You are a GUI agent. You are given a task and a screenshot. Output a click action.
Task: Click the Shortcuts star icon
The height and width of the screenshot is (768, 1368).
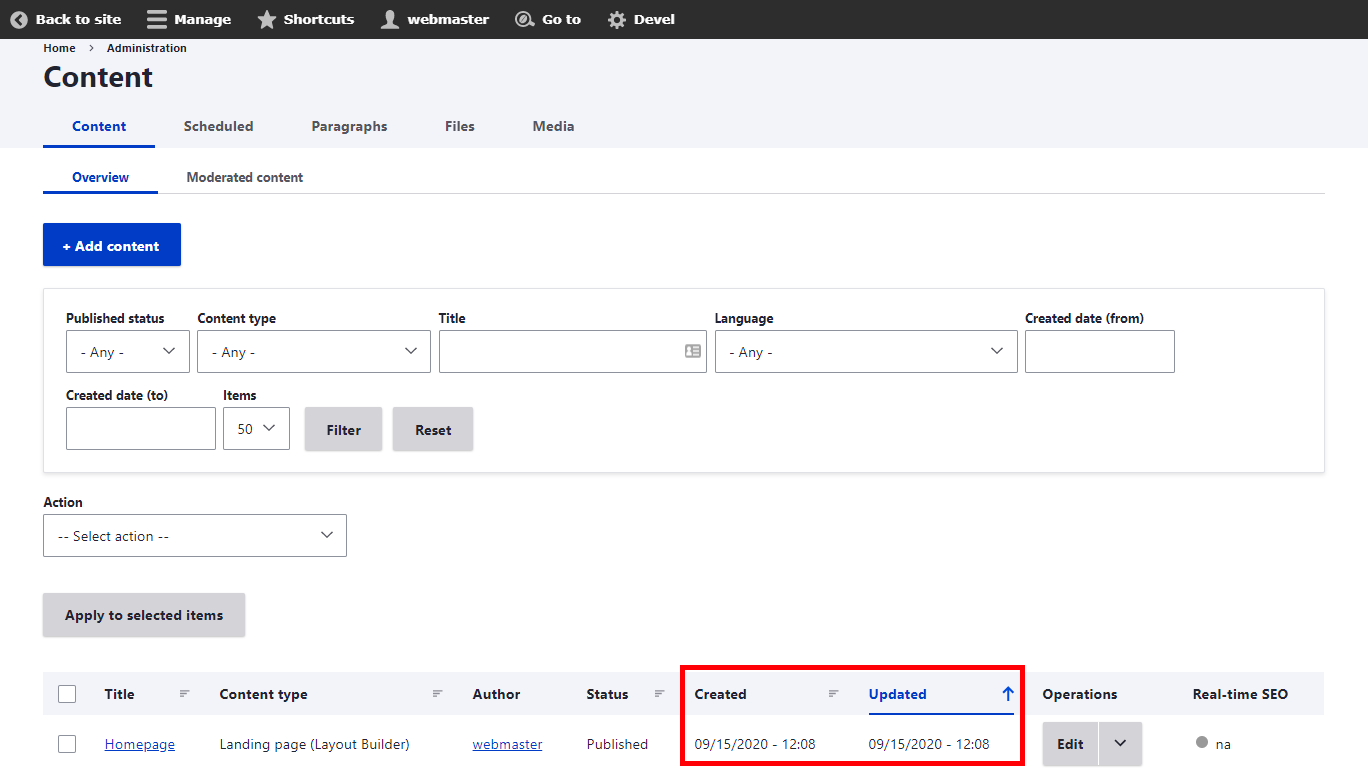(x=267, y=20)
